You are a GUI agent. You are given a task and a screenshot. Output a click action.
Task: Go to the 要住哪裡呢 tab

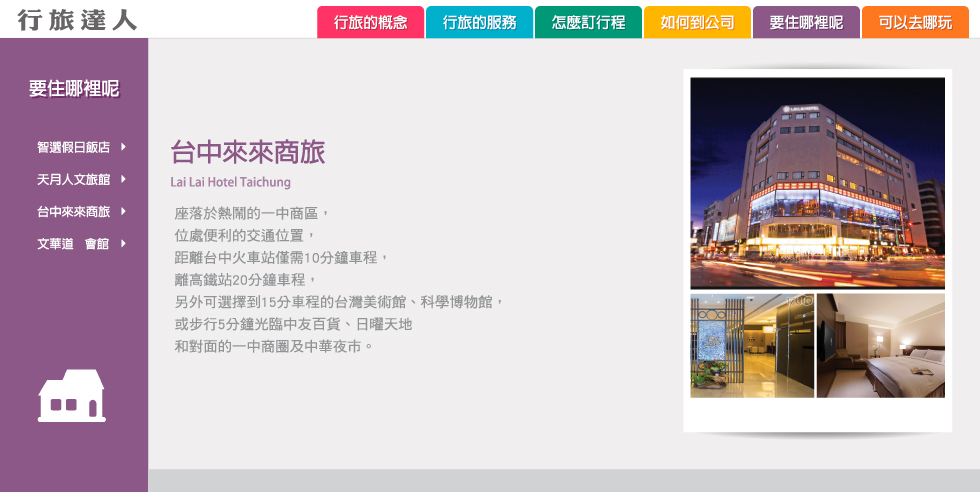pos(806,23)
